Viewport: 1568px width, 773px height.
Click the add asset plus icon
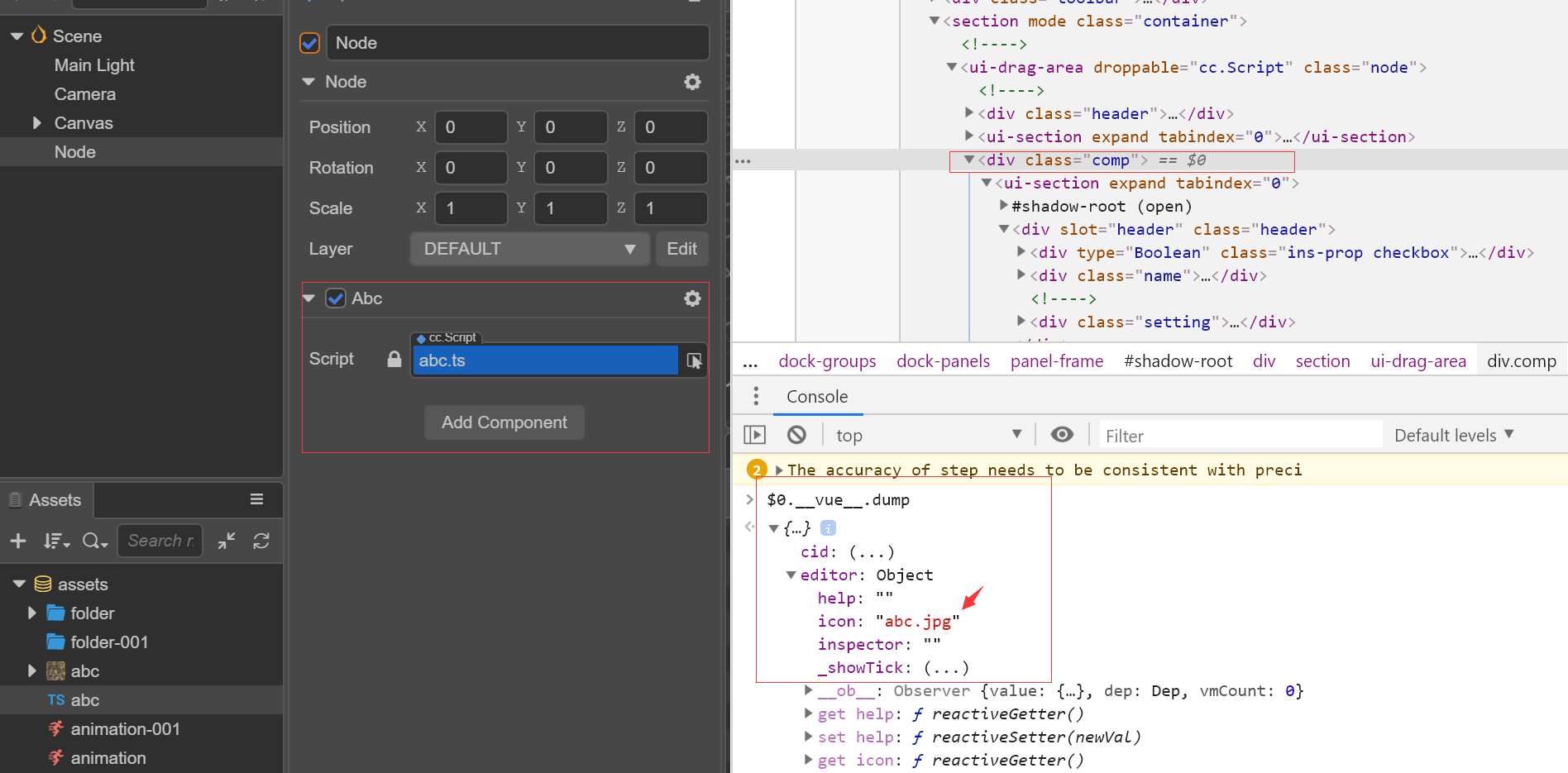click(18, 541)
